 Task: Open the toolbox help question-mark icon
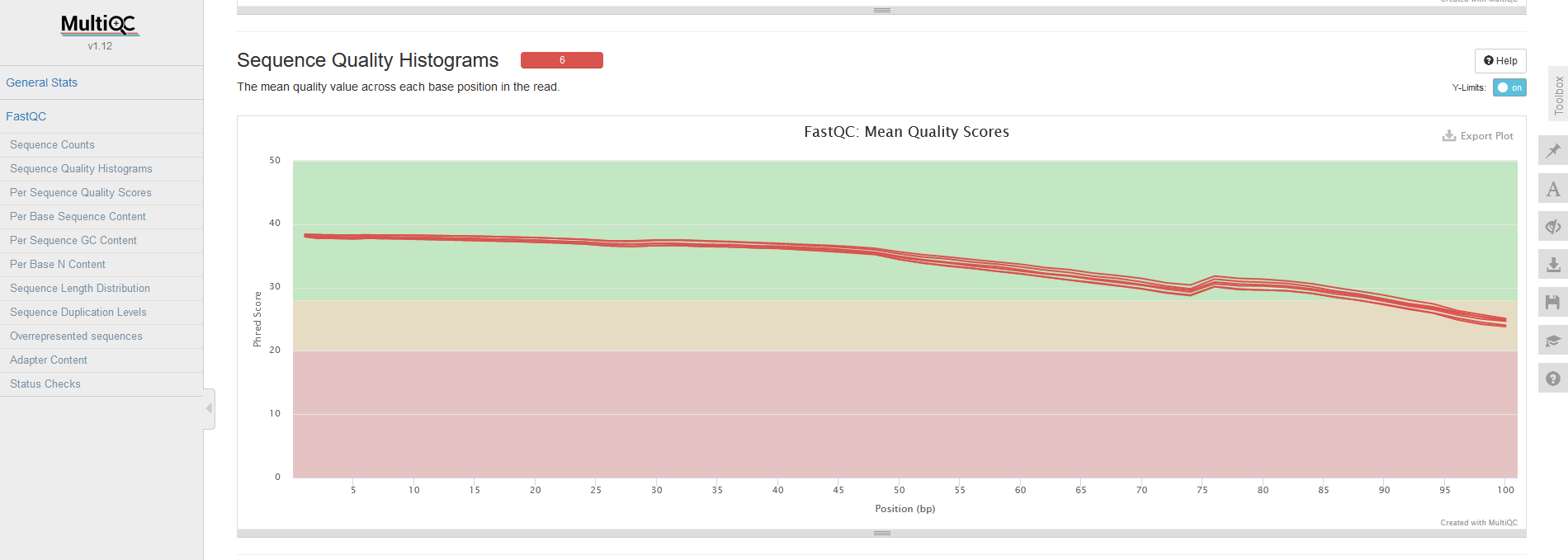click(1552, 379)
